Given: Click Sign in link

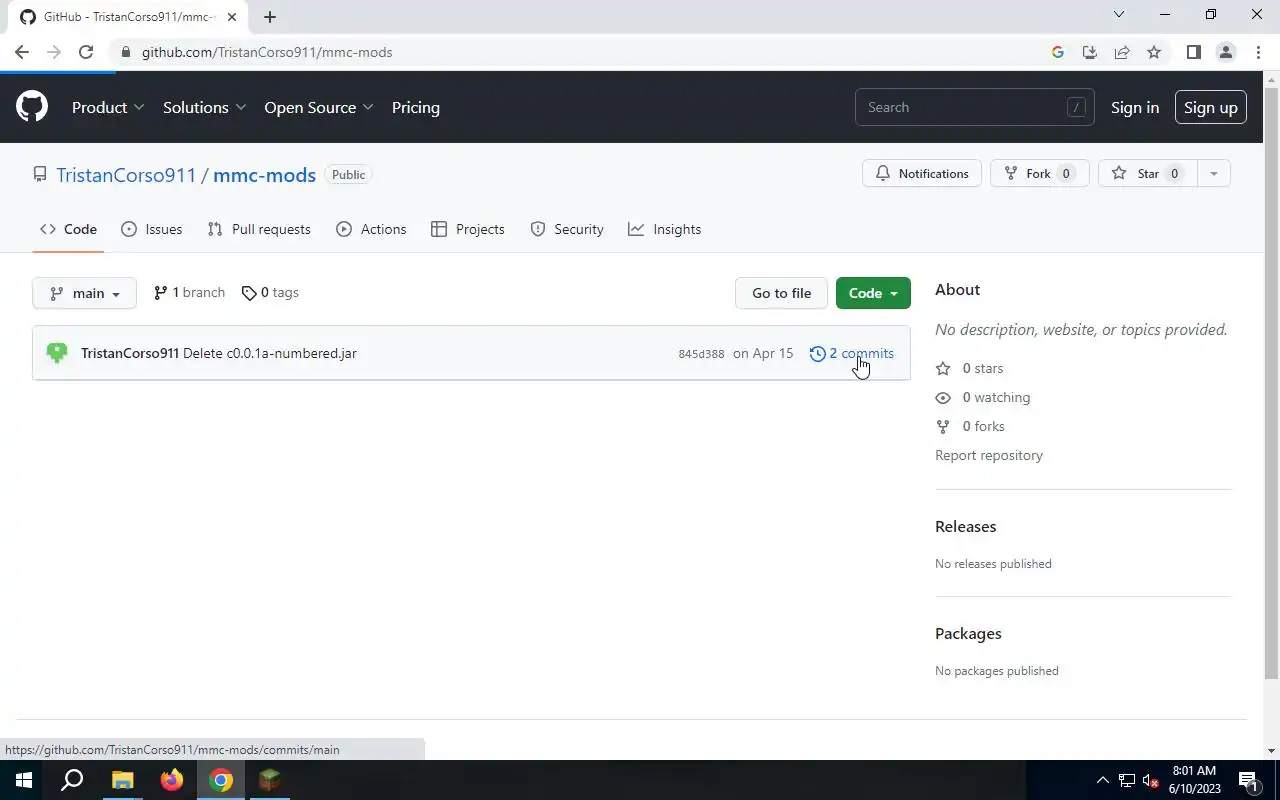Looking at the screenshot, I should click(1135, 107).
